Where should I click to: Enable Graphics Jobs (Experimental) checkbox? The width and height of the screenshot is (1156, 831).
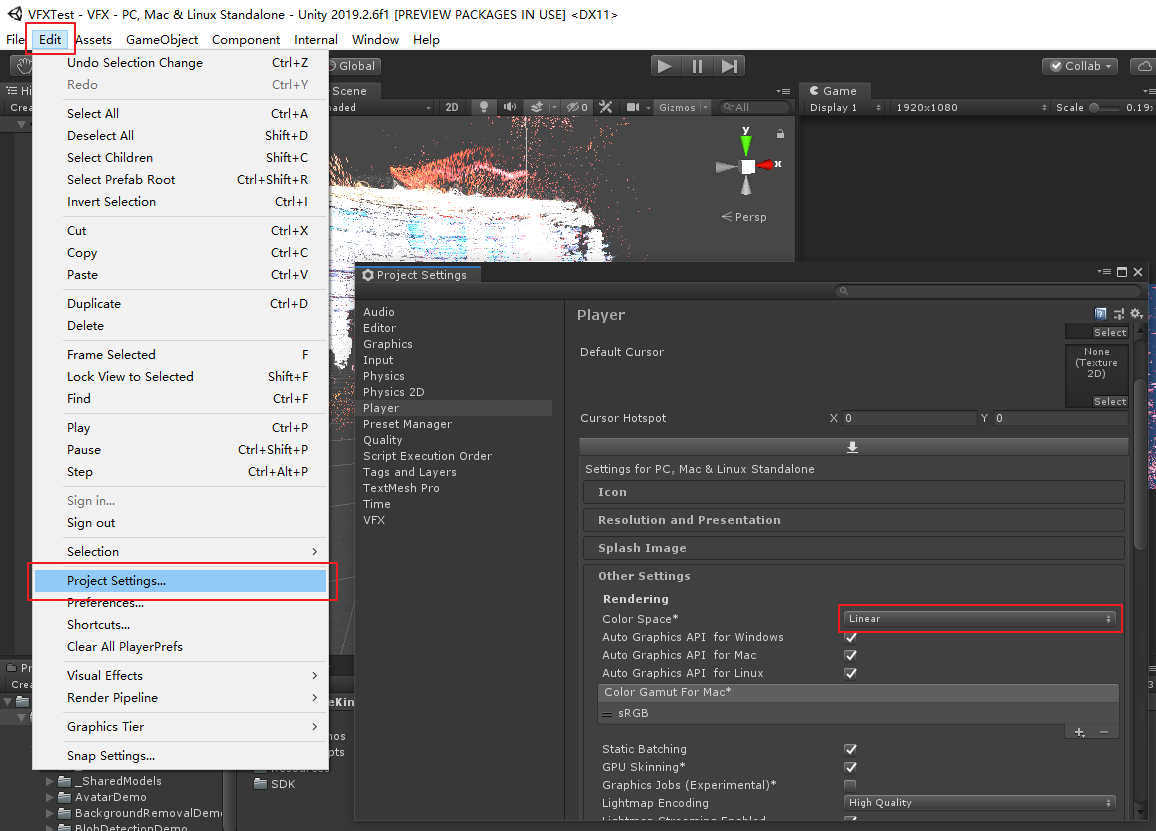click(851, 785)
